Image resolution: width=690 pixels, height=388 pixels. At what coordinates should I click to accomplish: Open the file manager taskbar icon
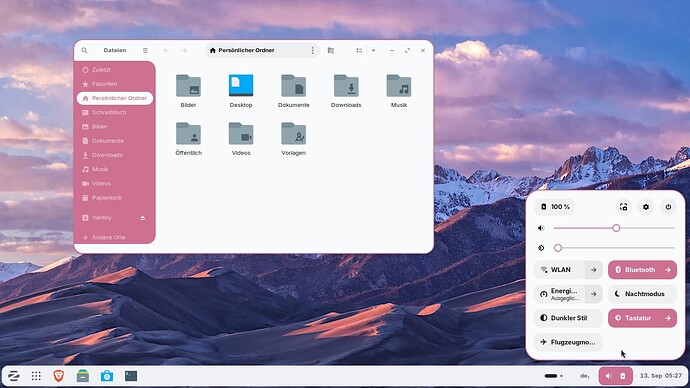83,376
